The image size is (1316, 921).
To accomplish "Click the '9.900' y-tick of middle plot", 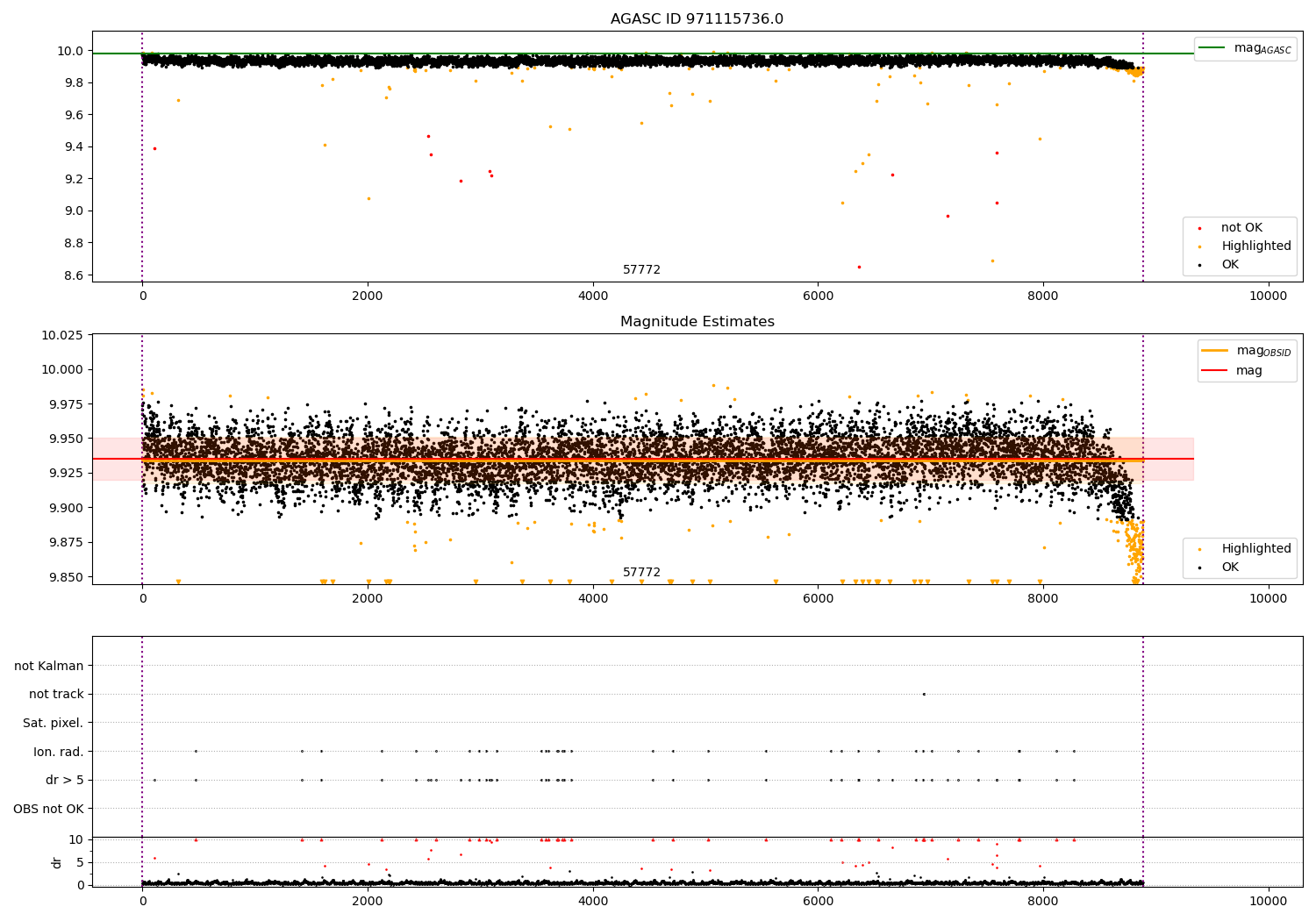I will [x=67, y=509].
